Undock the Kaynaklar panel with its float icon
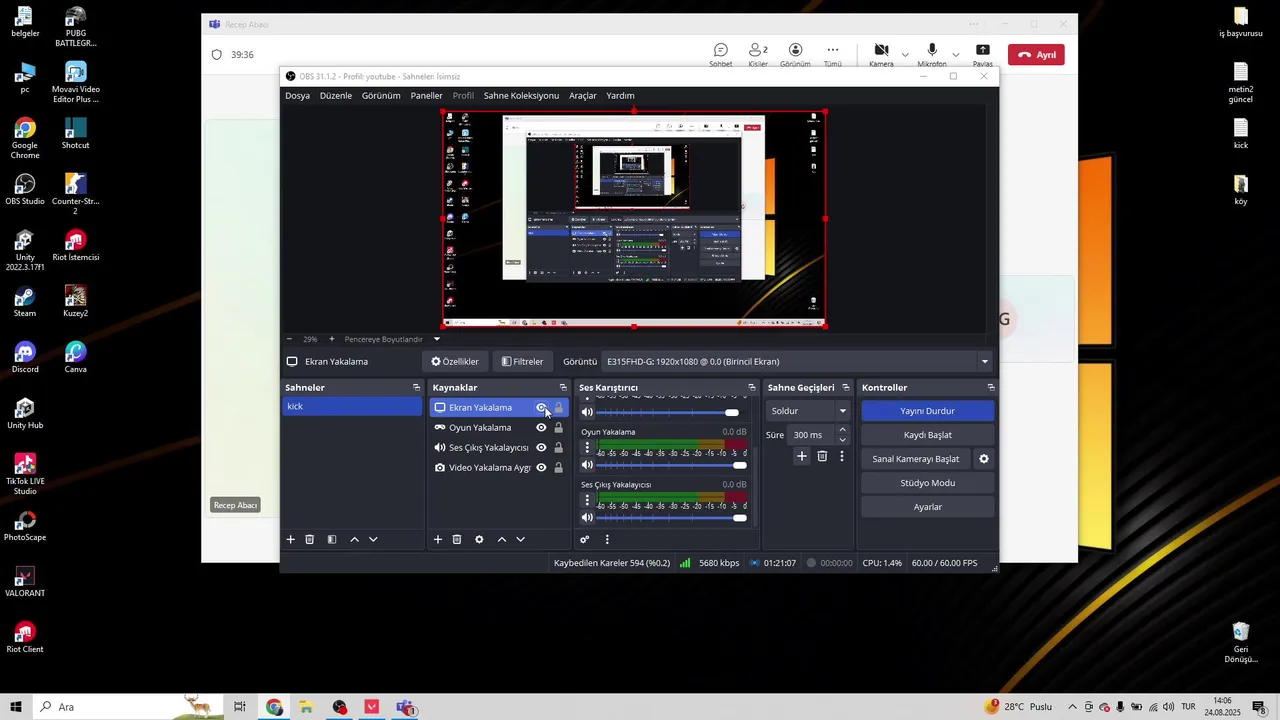 click(563, 388)
